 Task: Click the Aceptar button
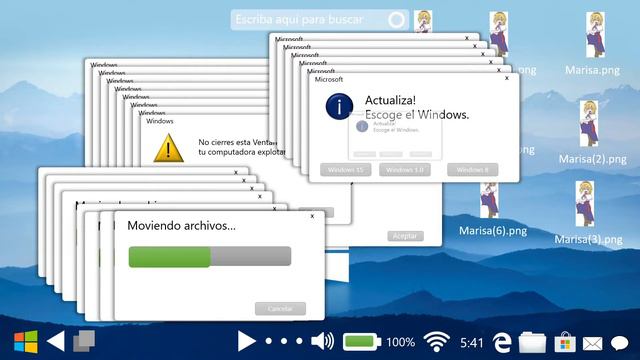coord(405,236)
